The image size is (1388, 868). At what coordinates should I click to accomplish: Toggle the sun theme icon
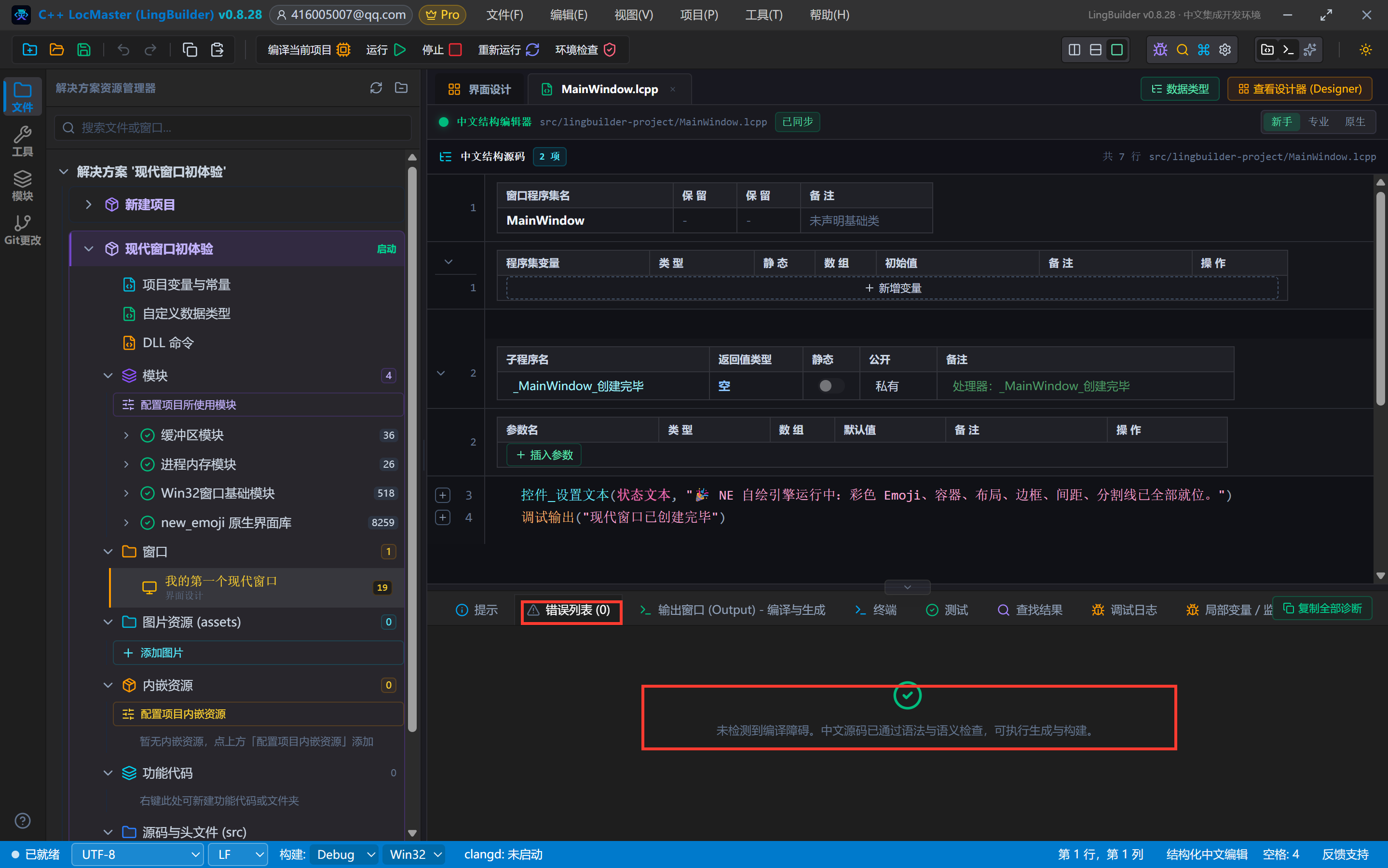1366,50
